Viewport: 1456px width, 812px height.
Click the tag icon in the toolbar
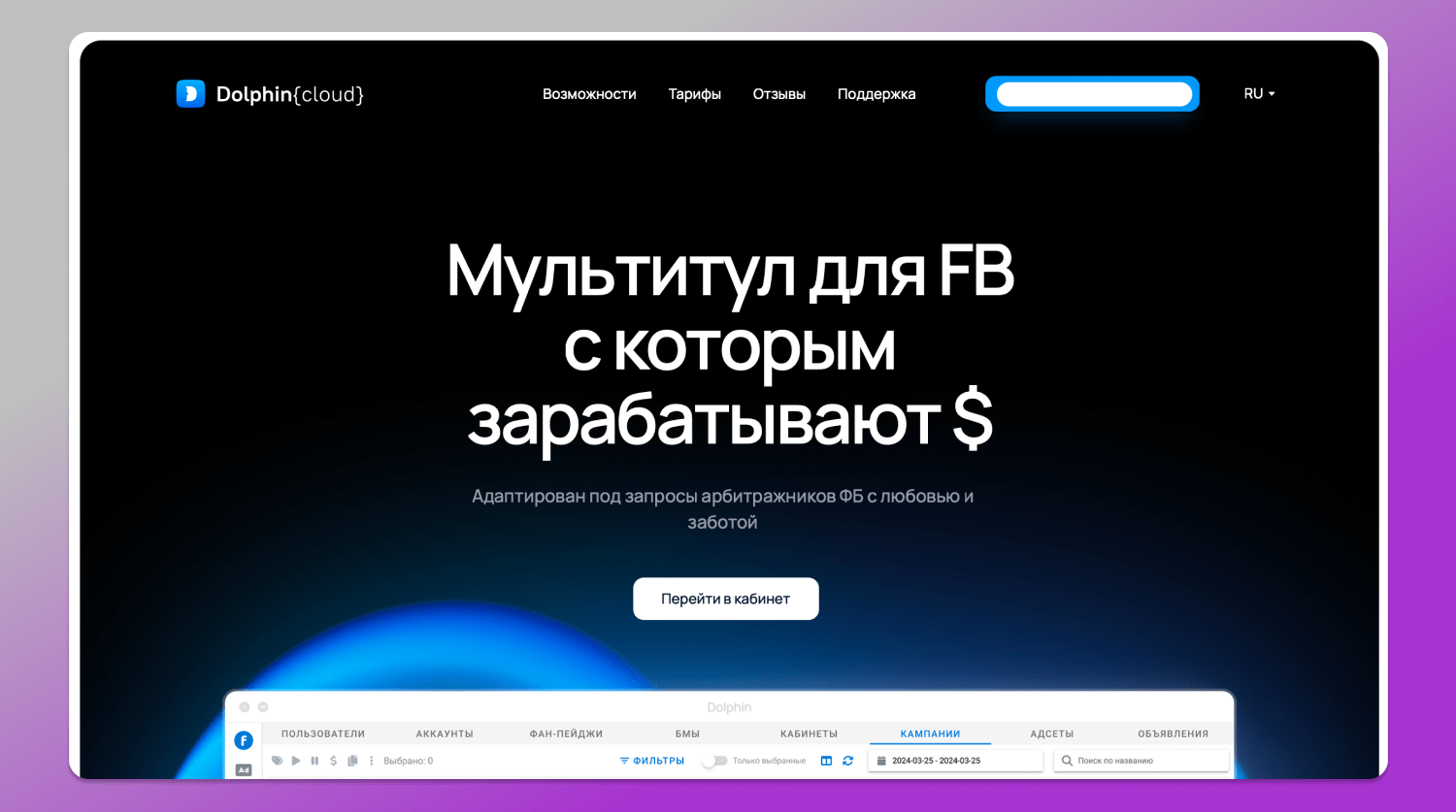(x=278, y=761)
